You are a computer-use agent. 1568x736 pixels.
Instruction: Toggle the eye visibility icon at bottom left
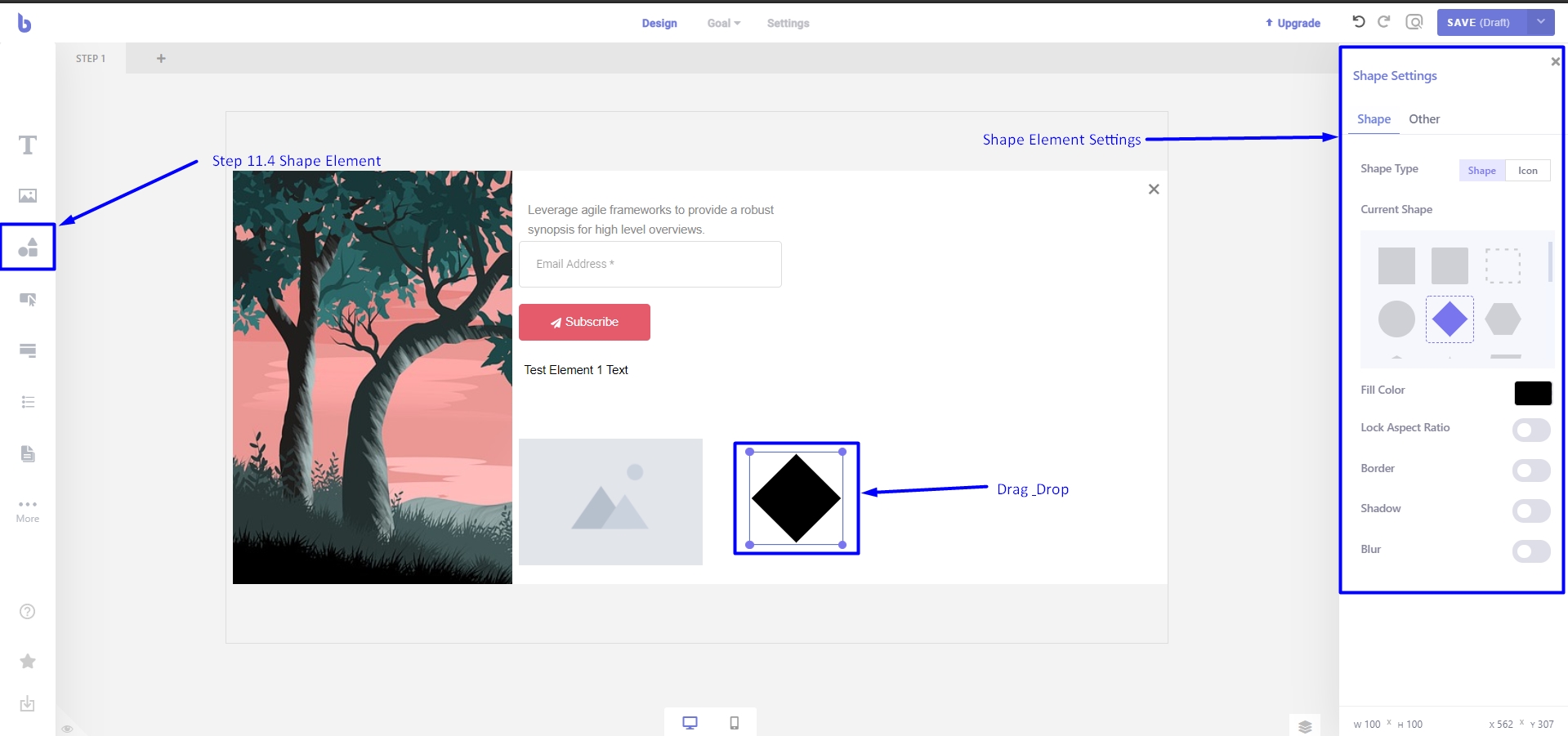point(67,729)
